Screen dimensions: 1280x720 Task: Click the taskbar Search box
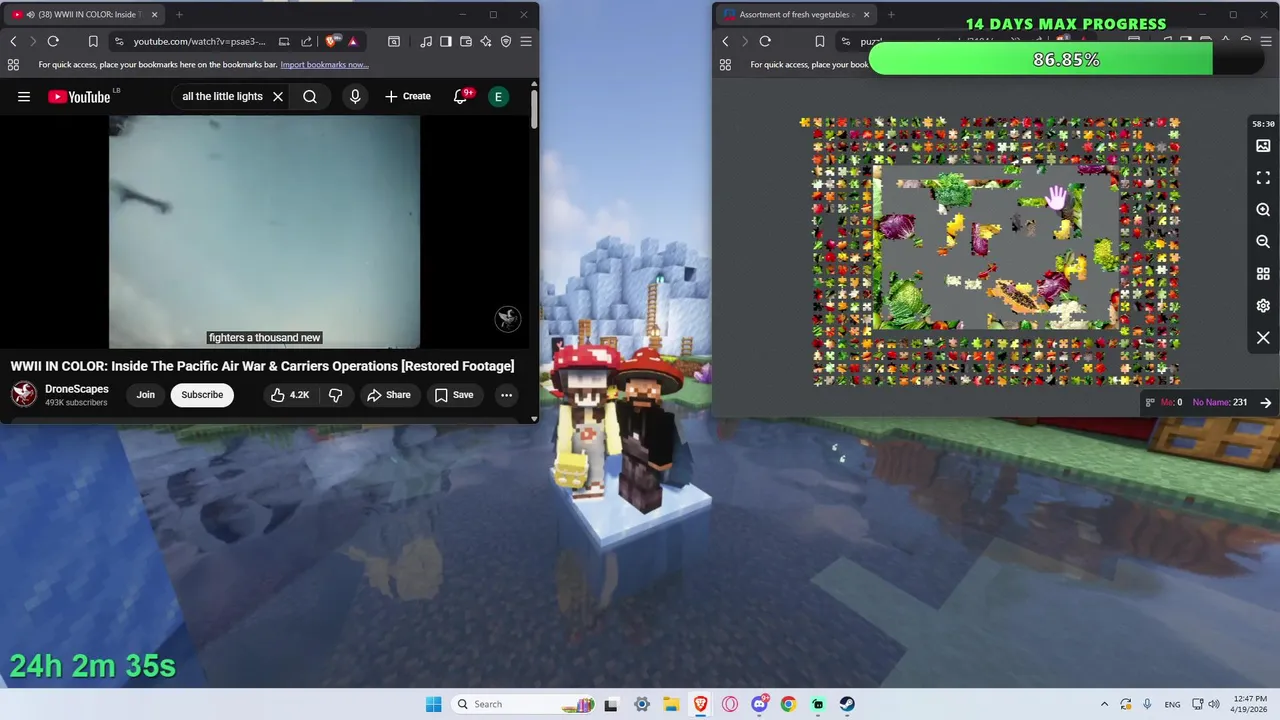click(x=523, y=704)
